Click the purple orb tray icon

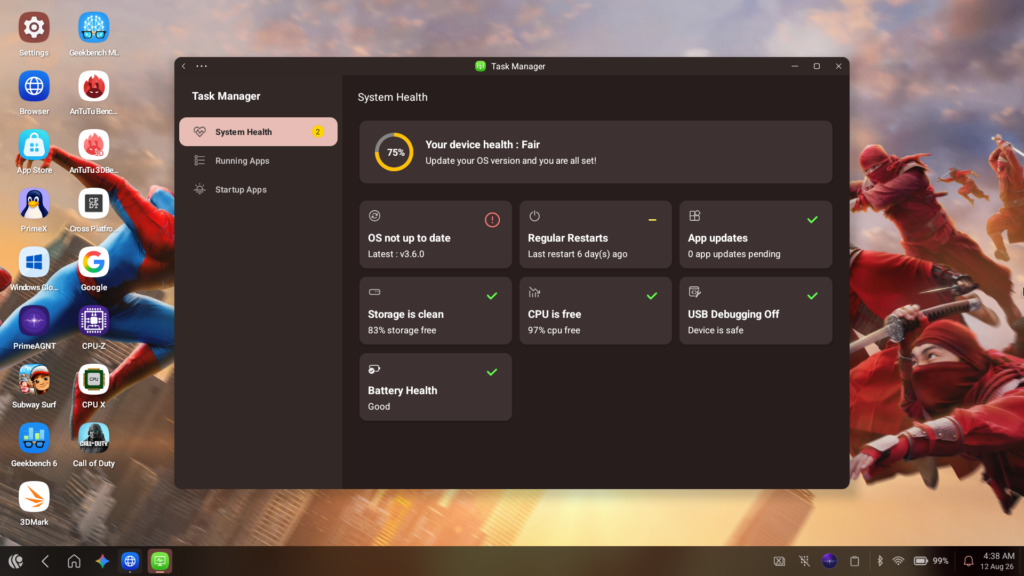point(829,561)
